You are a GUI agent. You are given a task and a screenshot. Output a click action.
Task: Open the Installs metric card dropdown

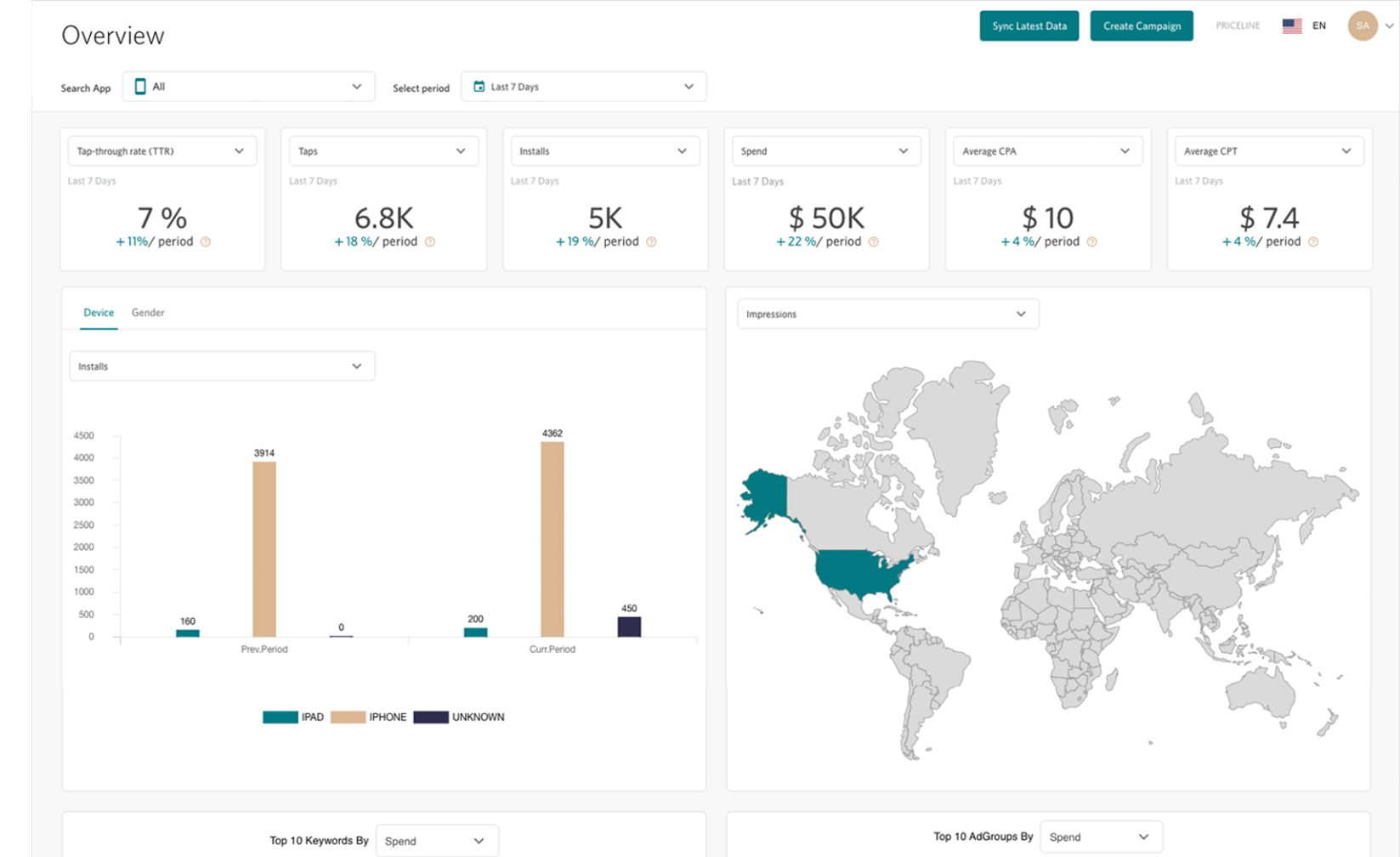coord(605,151)
